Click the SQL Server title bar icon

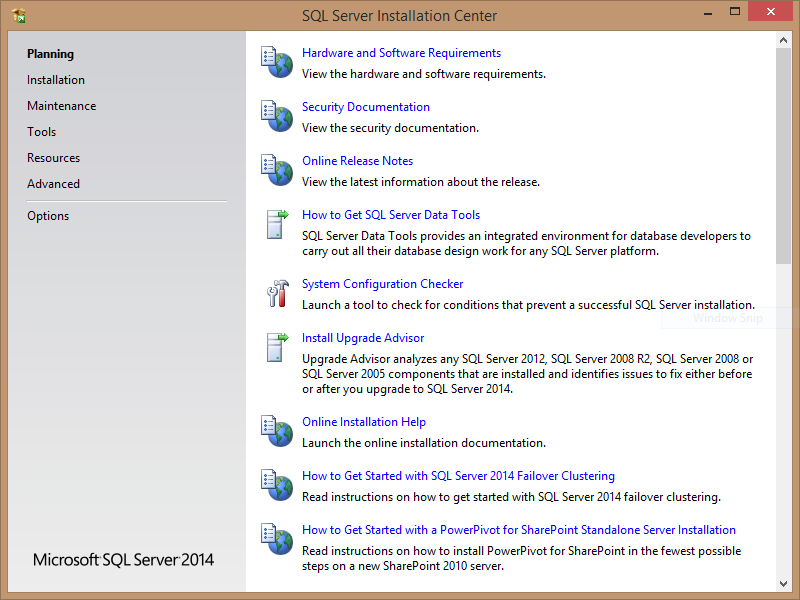(19, 15)
